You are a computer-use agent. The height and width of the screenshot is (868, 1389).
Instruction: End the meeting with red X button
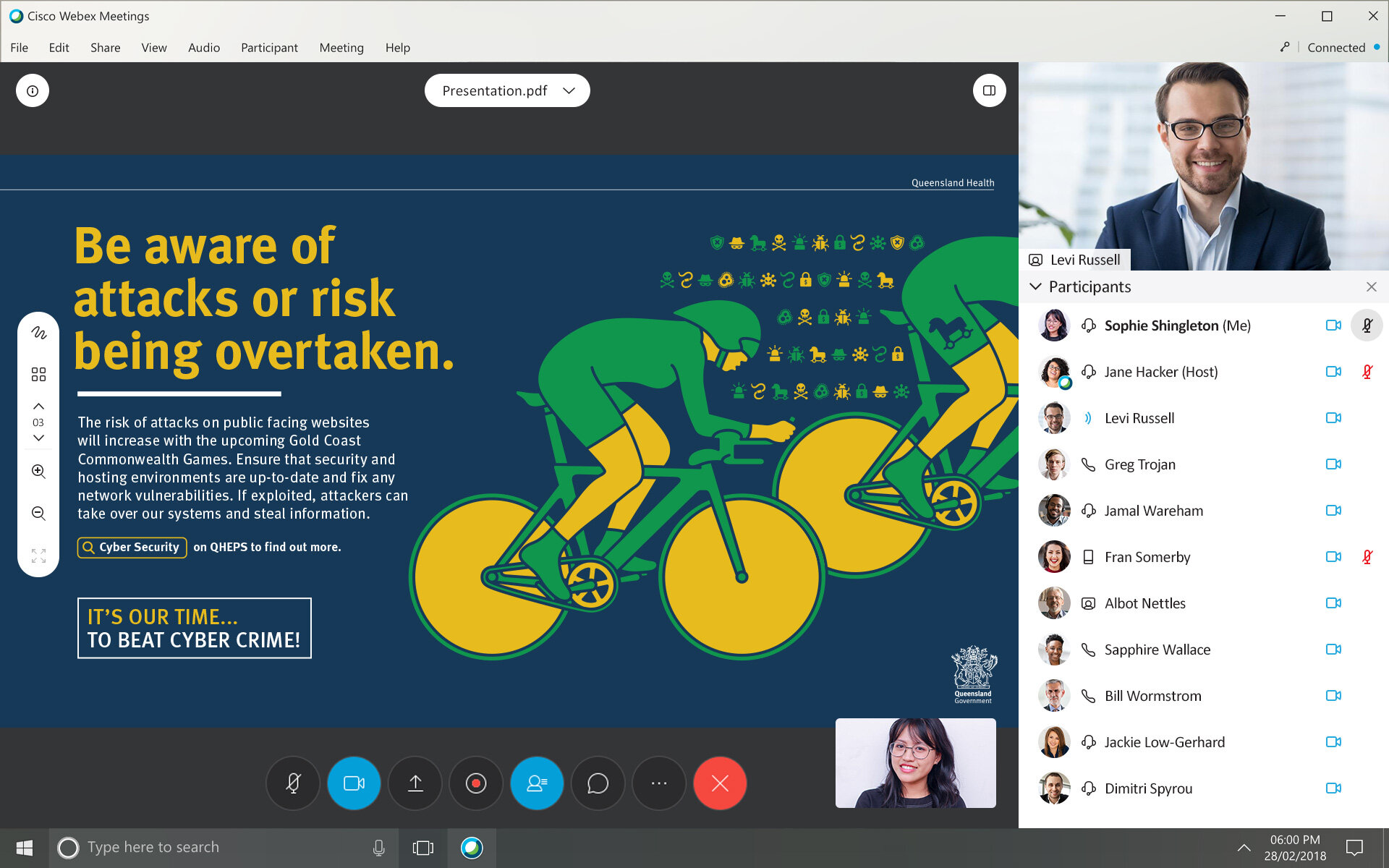tap(720, 783)
